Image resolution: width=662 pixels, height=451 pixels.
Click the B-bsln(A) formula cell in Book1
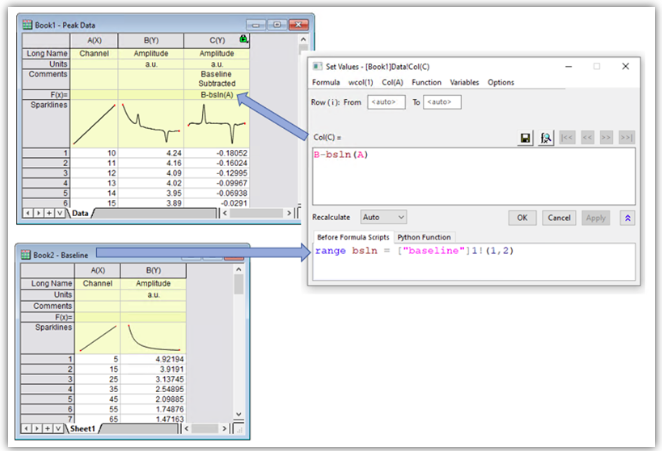point(217,95)
